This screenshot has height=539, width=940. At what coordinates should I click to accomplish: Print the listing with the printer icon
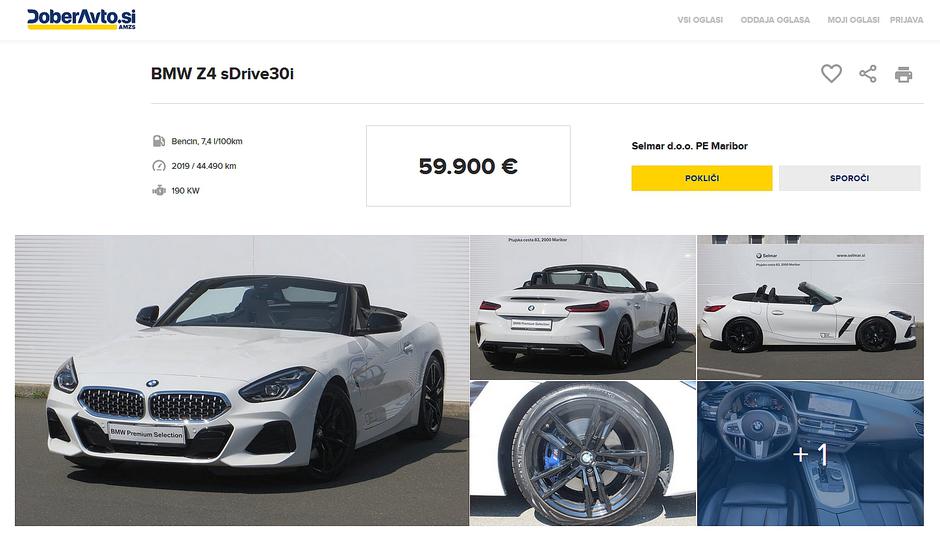coord(903,74)
